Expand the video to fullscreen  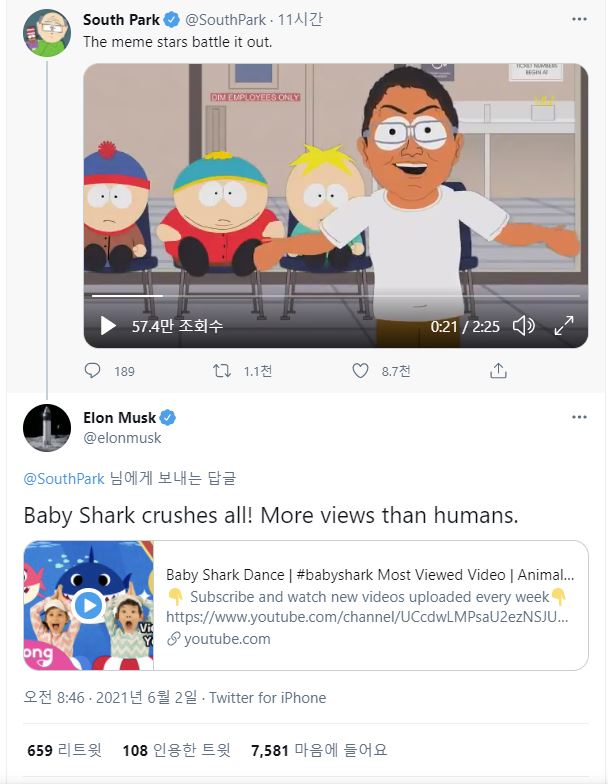(564, 326)
